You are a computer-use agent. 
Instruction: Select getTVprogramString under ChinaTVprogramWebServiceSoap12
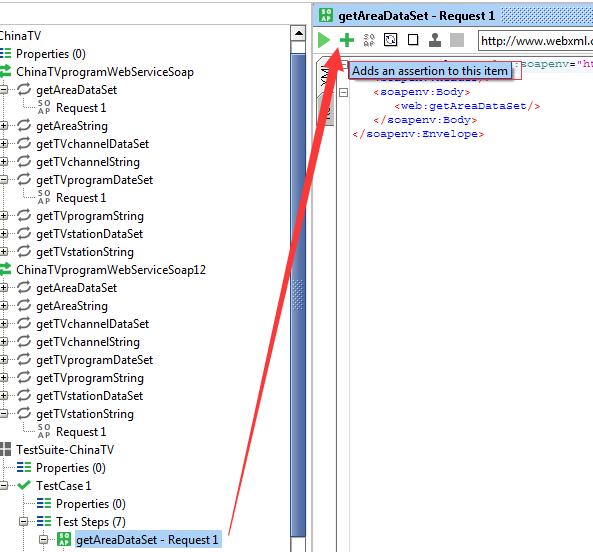click(x=90, y=378)
